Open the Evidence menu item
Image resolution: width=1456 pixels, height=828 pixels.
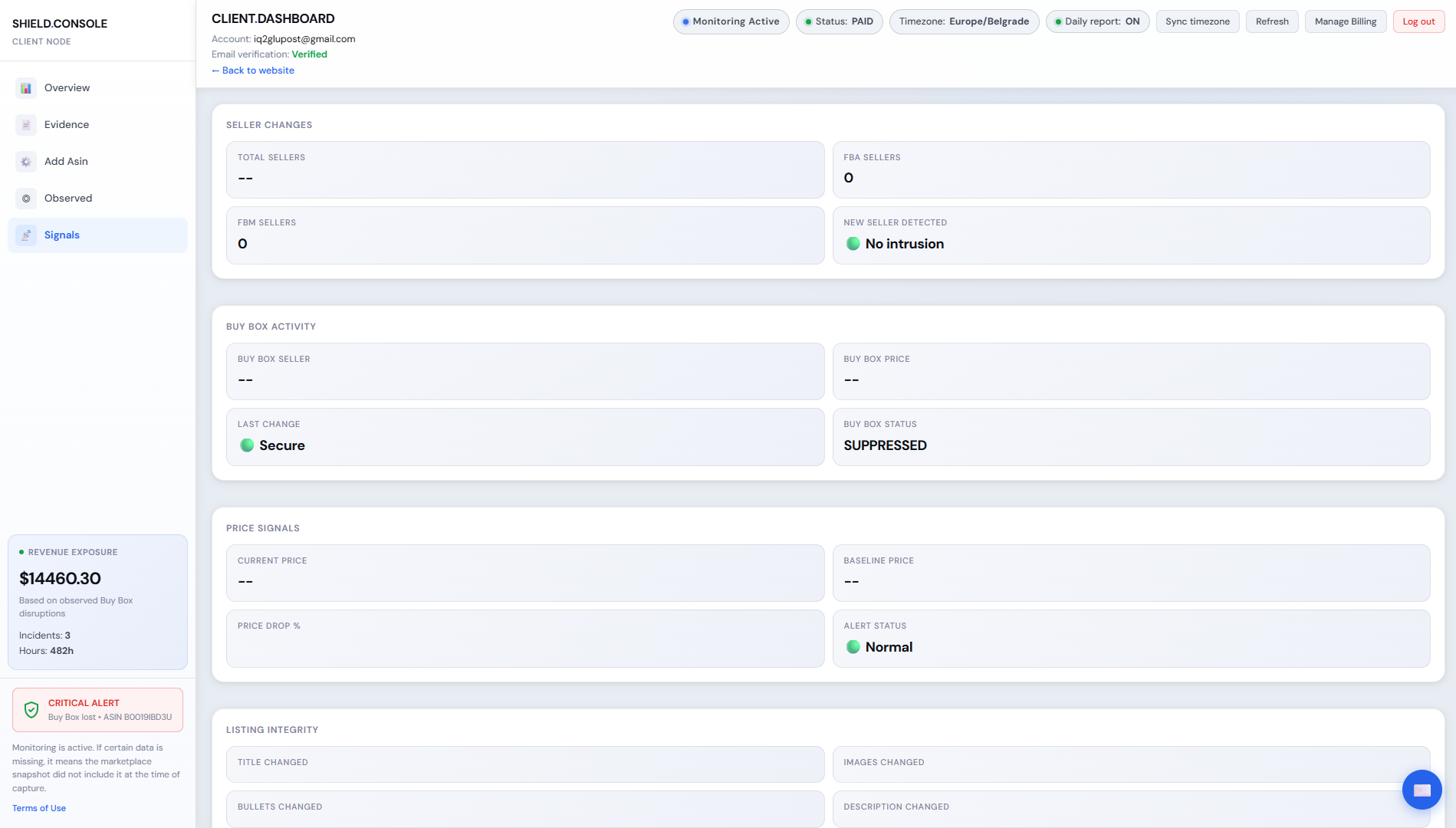point(67,125)
